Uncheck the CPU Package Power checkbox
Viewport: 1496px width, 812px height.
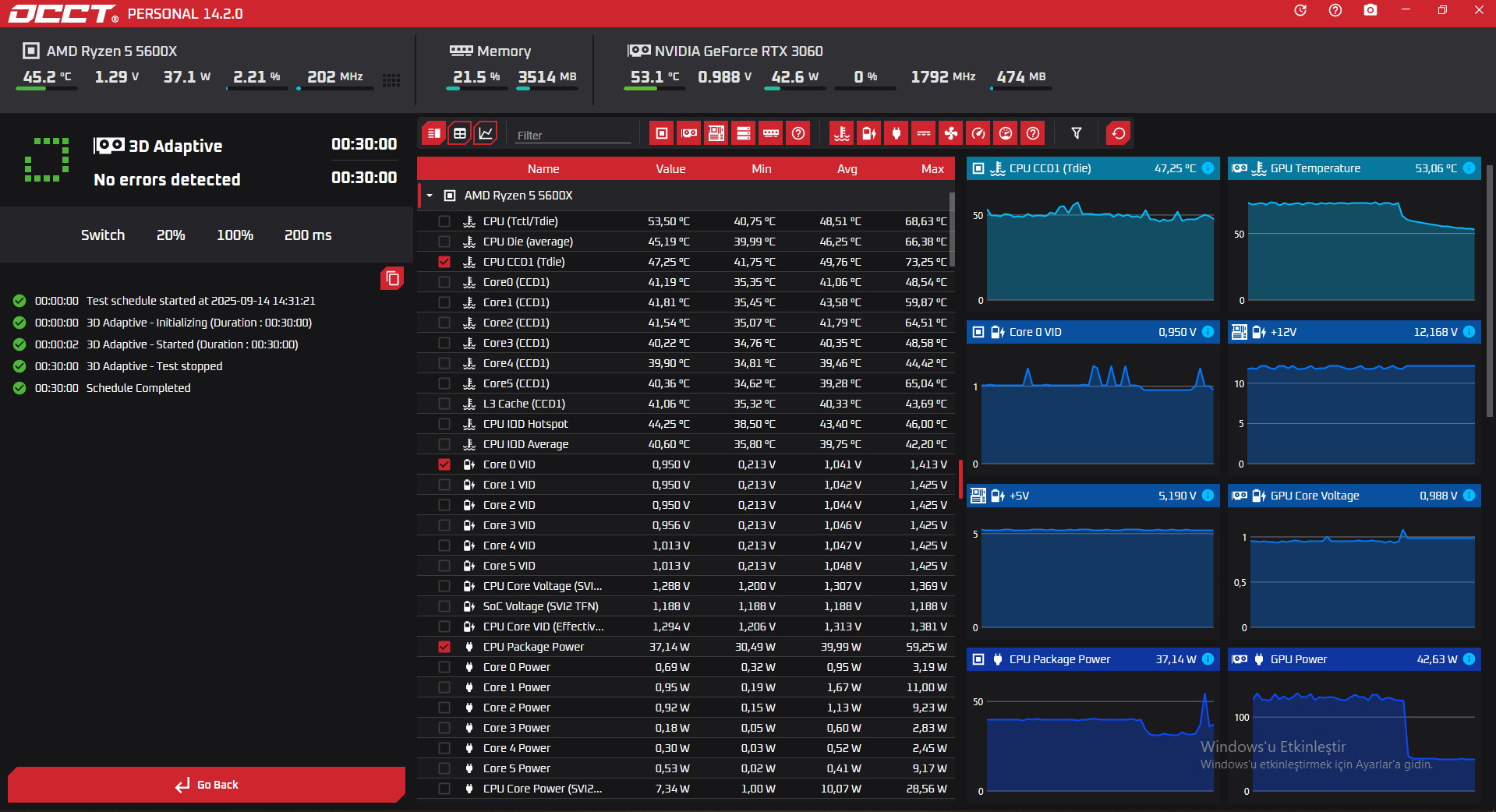click(444, 647)
